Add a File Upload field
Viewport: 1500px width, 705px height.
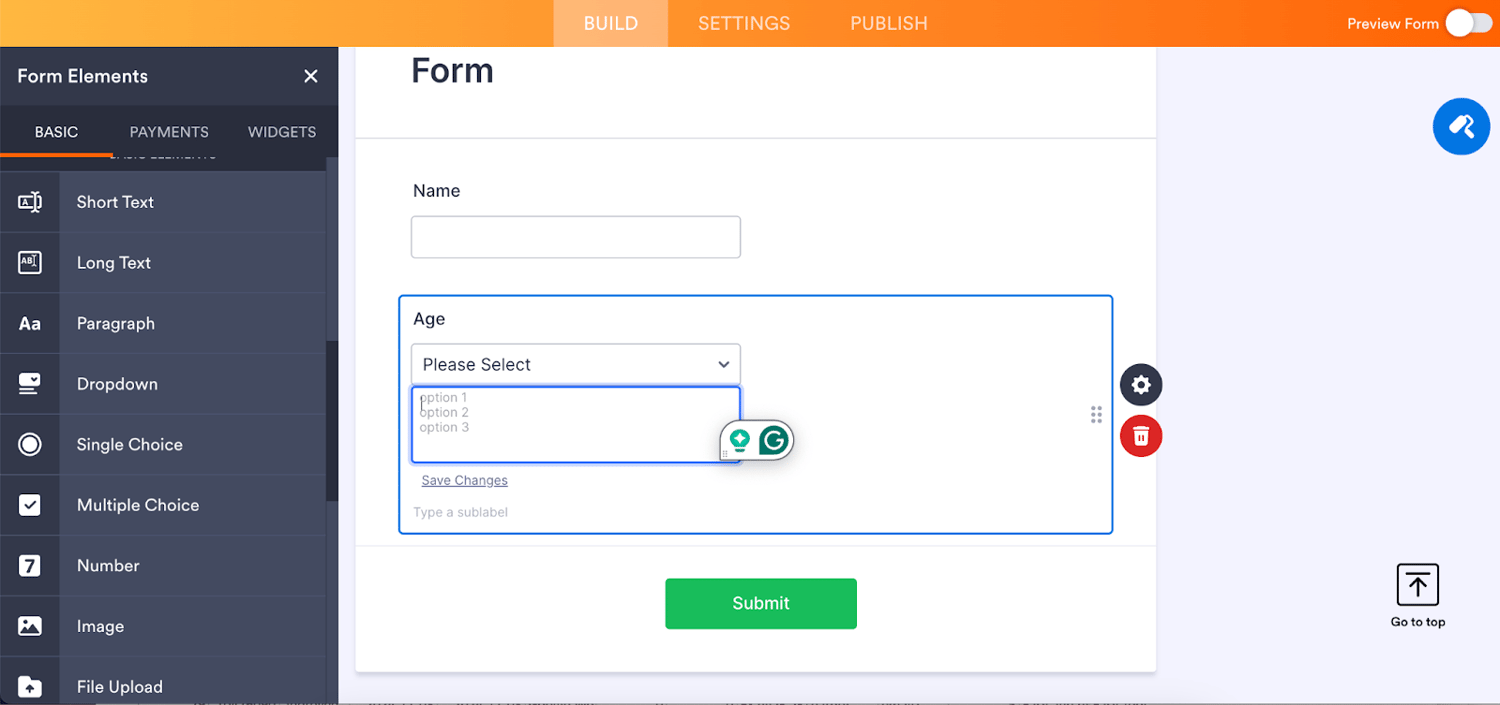[x=119, y=686]
